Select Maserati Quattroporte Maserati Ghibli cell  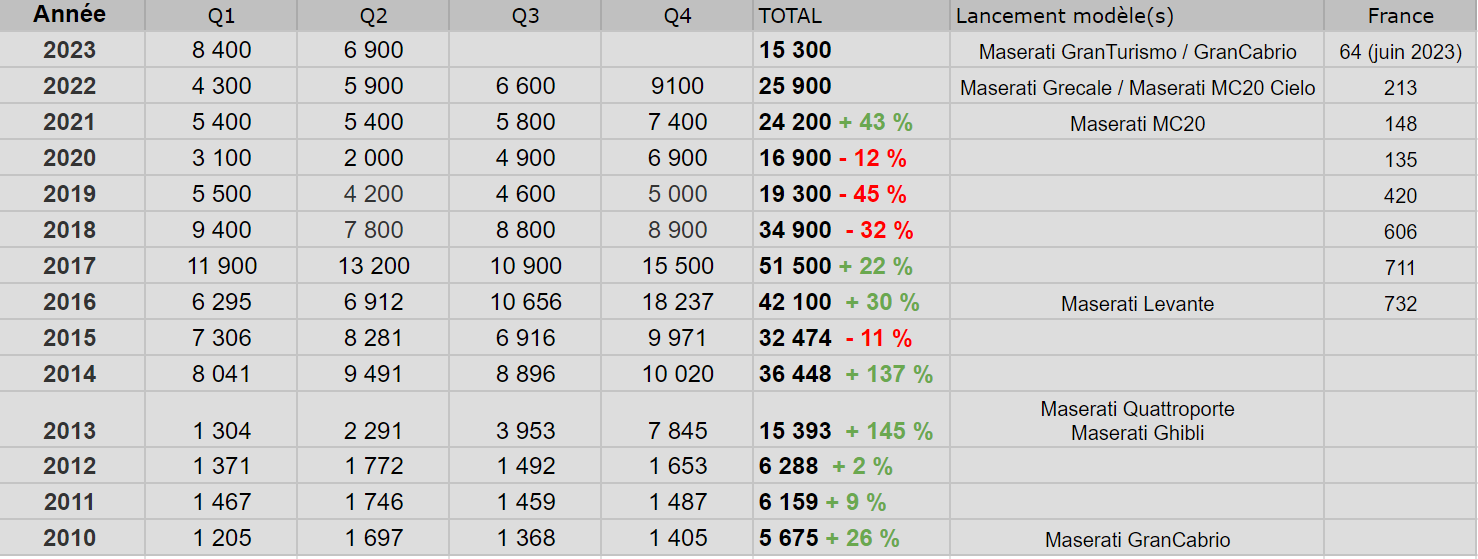tap(1137, 420)
